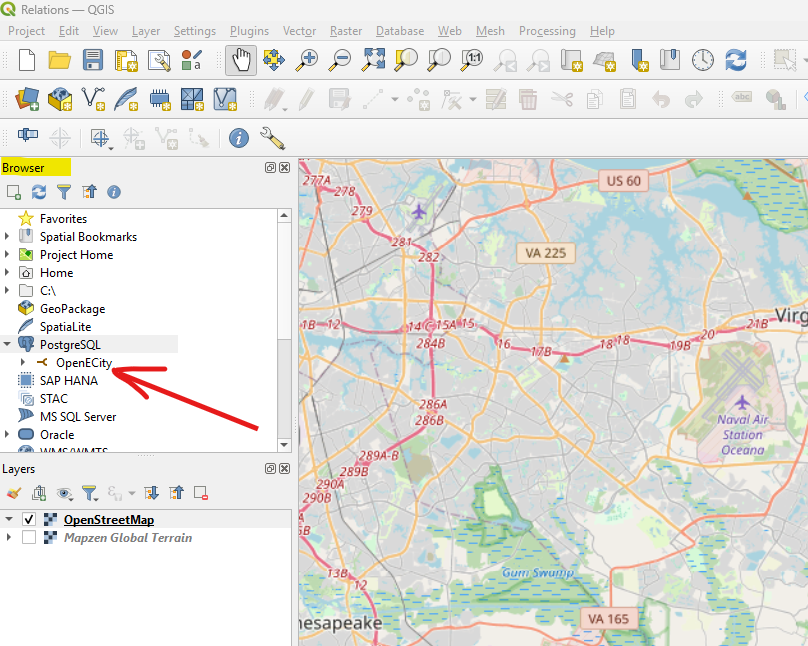This screenshot has height=646, width=808.
Task: Expand the C:\ drive node
Action: click(x=7, y=291)
